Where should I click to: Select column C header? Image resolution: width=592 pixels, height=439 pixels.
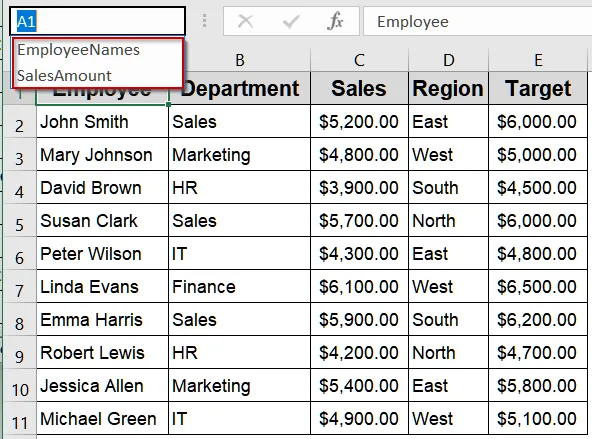[x=359, y=60]
